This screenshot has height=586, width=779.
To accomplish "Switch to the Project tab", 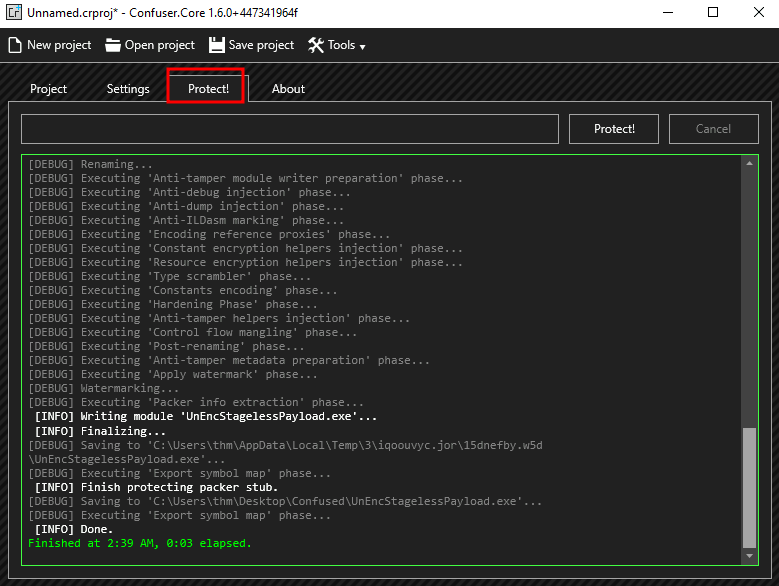I will point(48,89).
